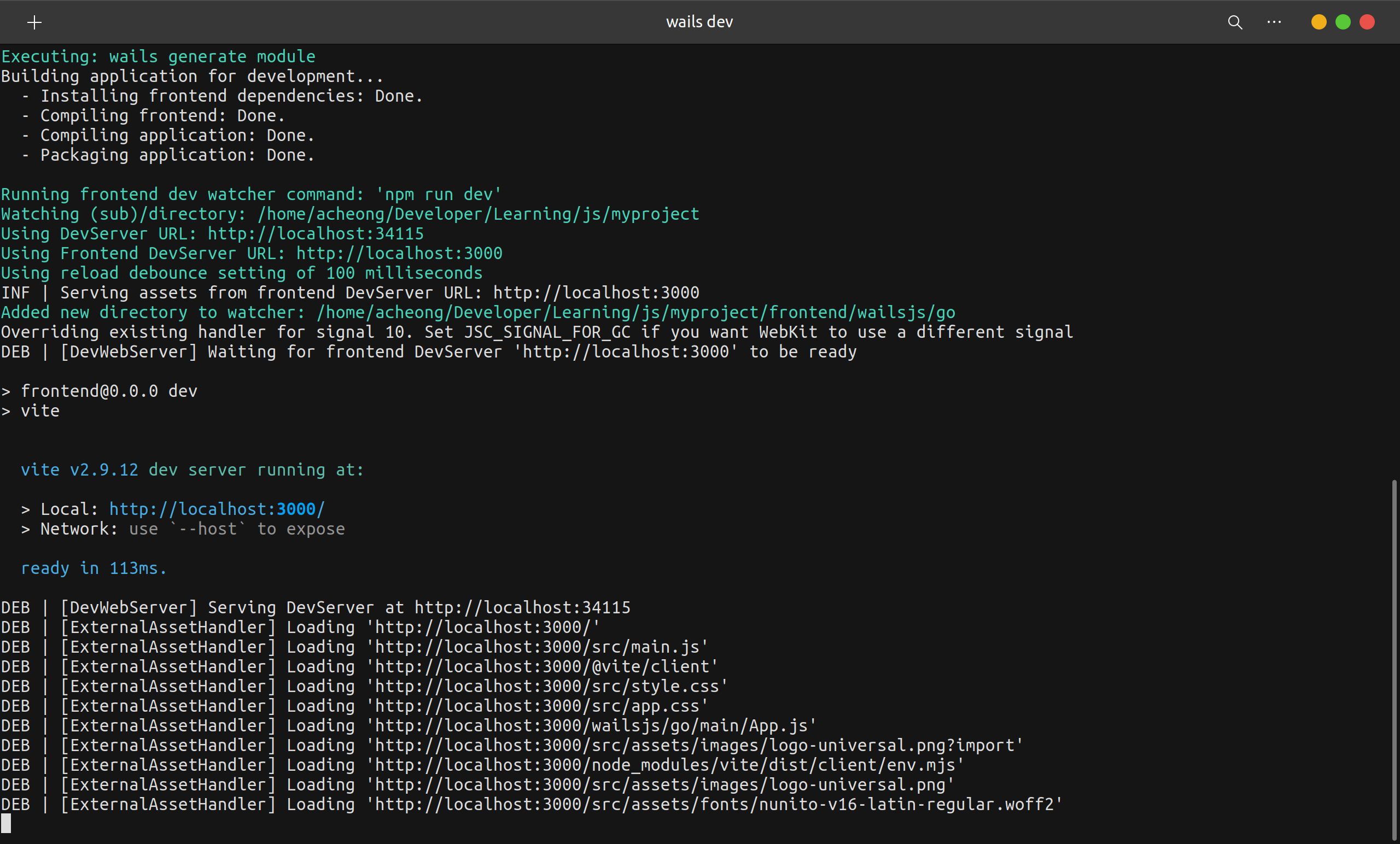Open the src/main.js loading URL
This screenshot has width=1400, height=844.
pos(536,647)
